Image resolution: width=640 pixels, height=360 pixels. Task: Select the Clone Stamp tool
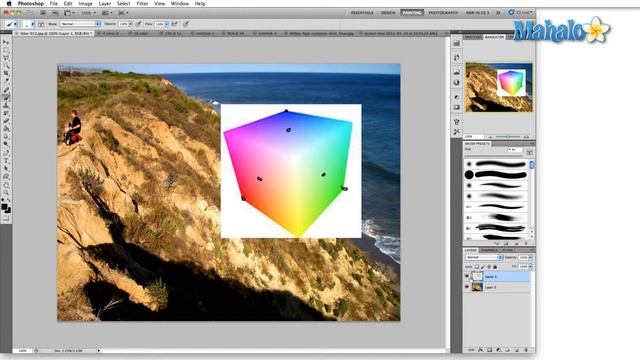point(6,105)
